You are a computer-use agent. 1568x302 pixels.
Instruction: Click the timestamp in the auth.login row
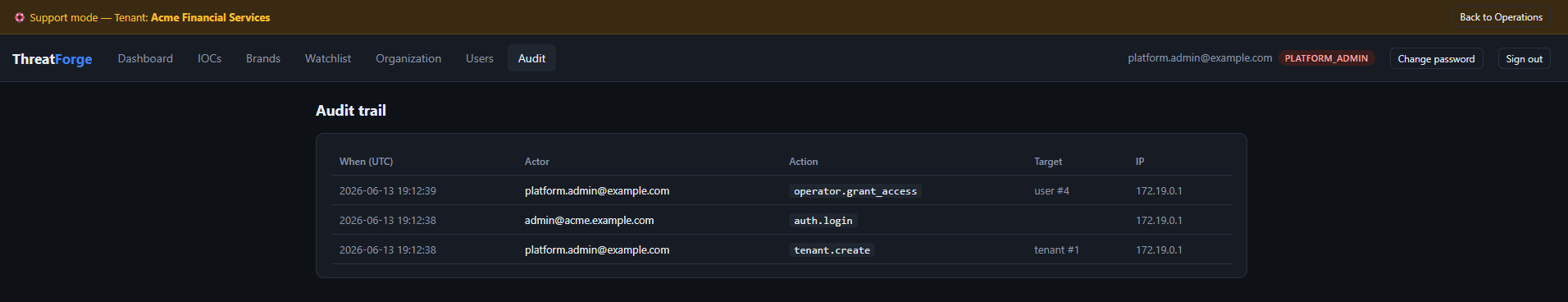[x=388, y=221]
